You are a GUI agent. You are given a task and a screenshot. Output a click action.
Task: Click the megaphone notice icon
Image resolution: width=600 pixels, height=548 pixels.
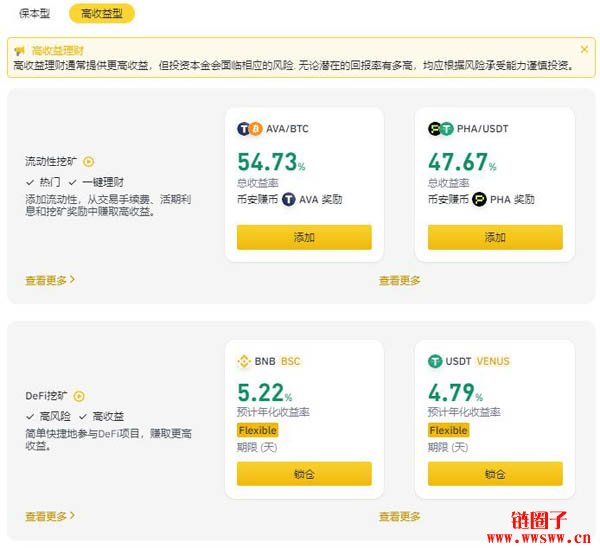[x=20, y=51]
